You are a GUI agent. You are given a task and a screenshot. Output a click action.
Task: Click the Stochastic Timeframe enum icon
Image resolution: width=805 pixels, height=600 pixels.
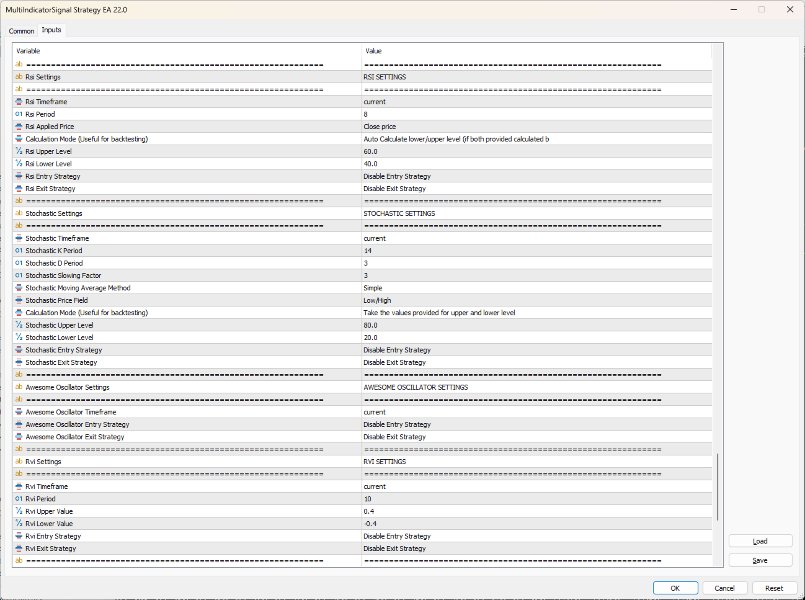click(x=19, y=238)
